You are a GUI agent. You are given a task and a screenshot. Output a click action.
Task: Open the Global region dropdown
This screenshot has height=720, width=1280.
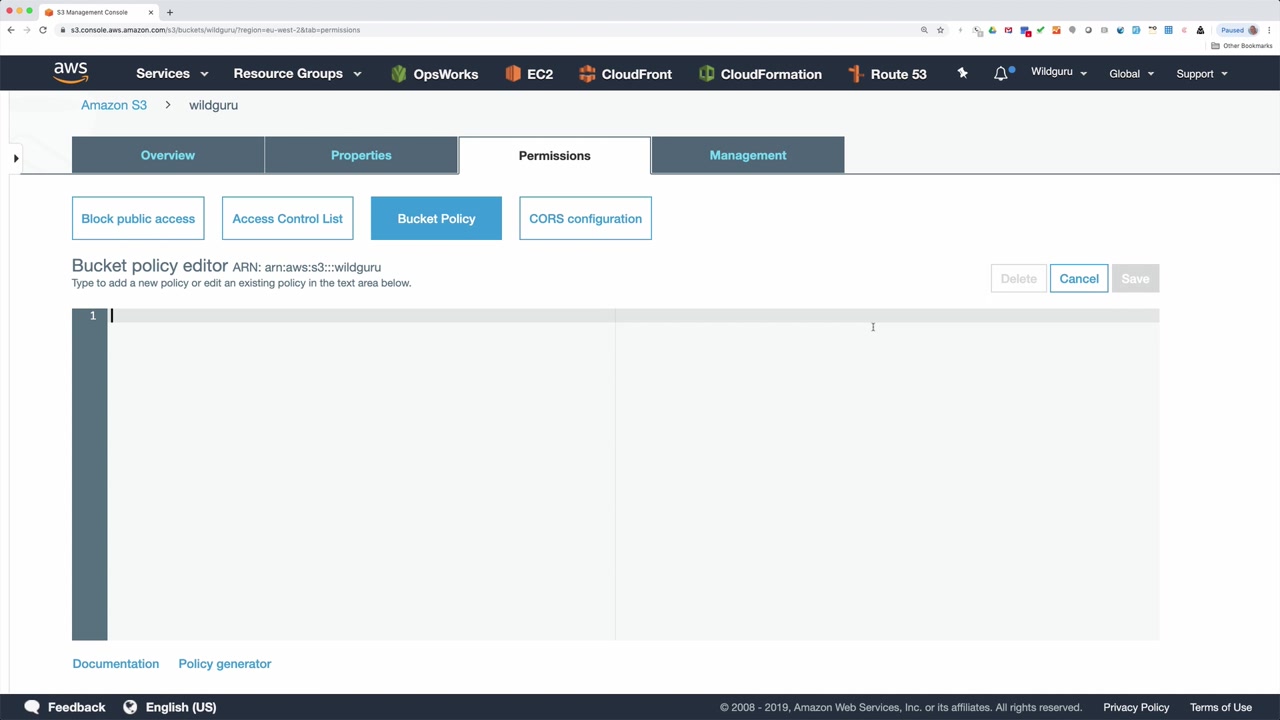pyautogui.click(x=1131, y=74)
